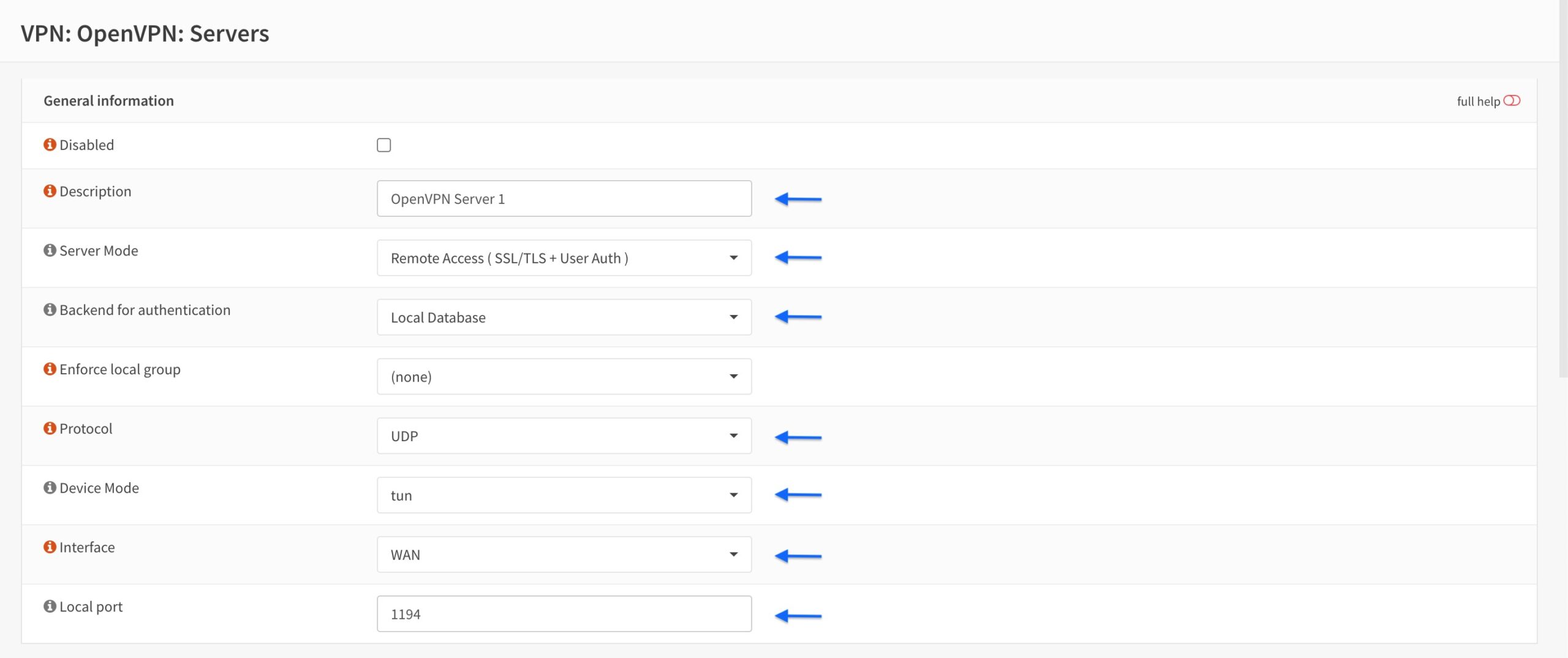The width and height of the screenshot is (1568, 658).
Task: Click the full help link
Action: (1477, 100)
